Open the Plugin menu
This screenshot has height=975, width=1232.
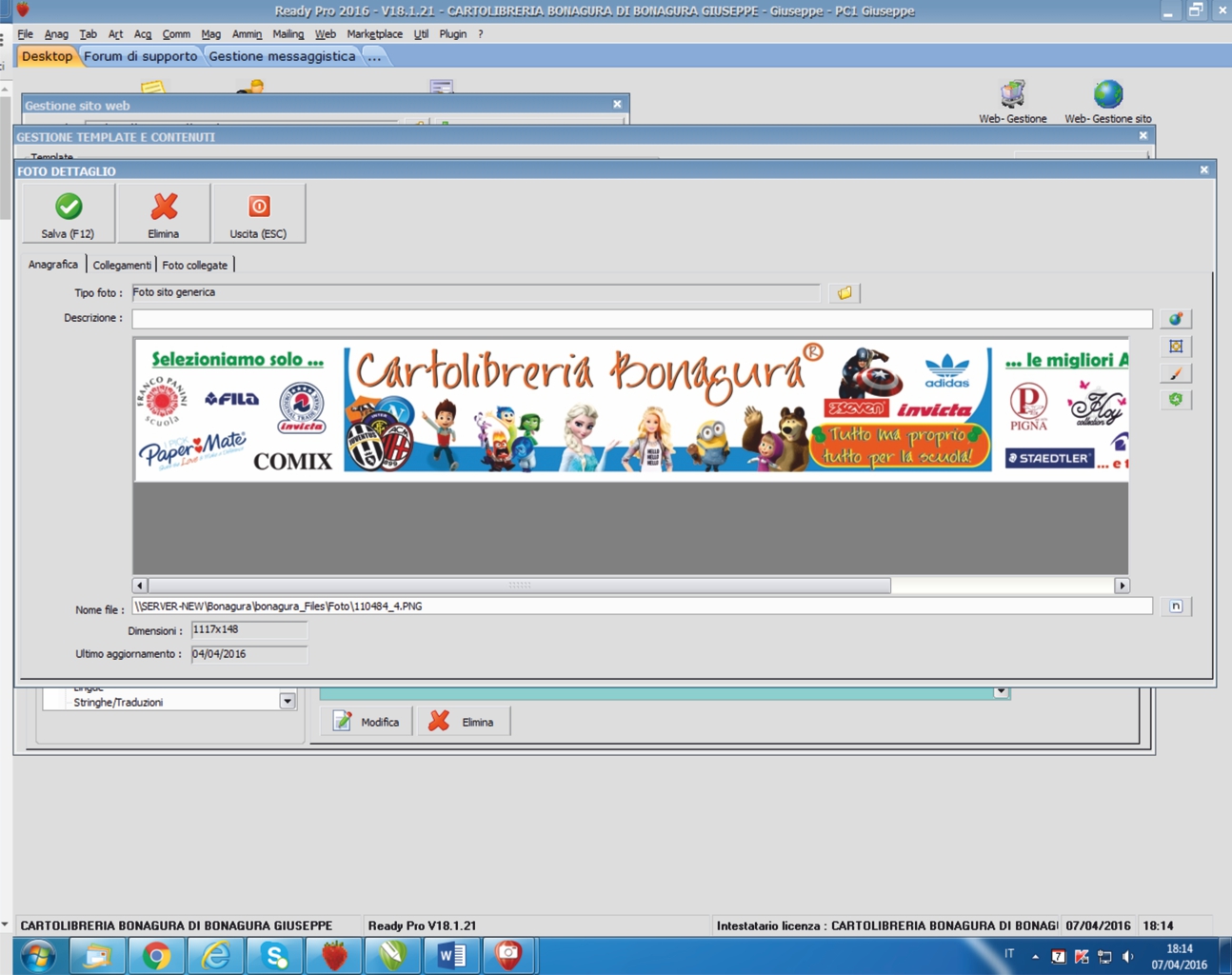tap(452, 34)
